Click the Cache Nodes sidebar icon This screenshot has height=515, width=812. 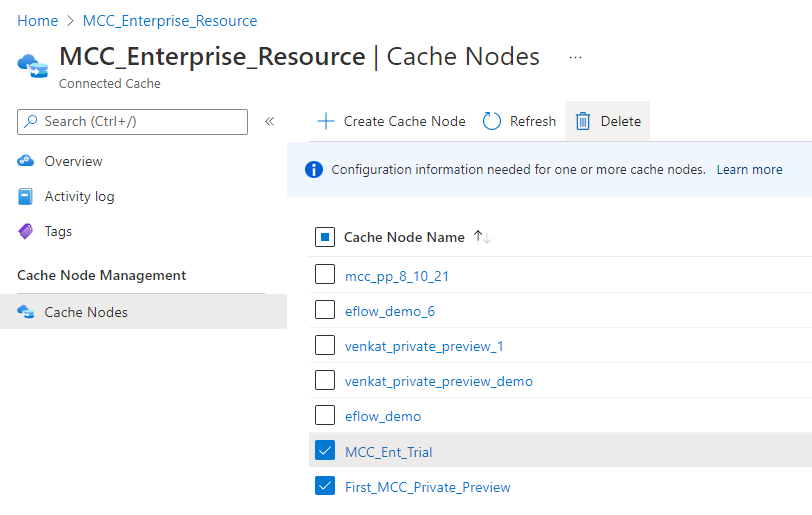pos(26,312)
